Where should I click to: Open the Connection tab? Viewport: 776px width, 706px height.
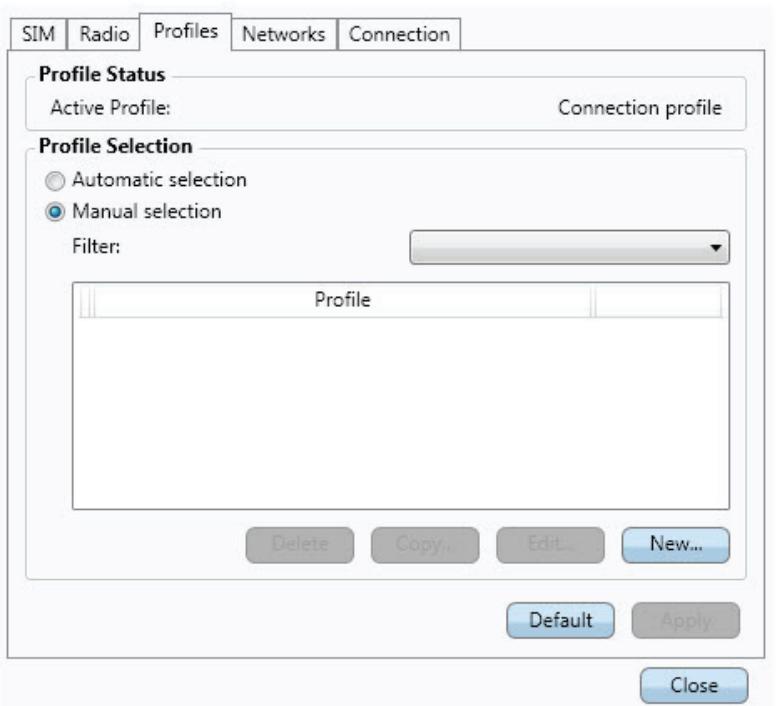(x=399, y=34)
